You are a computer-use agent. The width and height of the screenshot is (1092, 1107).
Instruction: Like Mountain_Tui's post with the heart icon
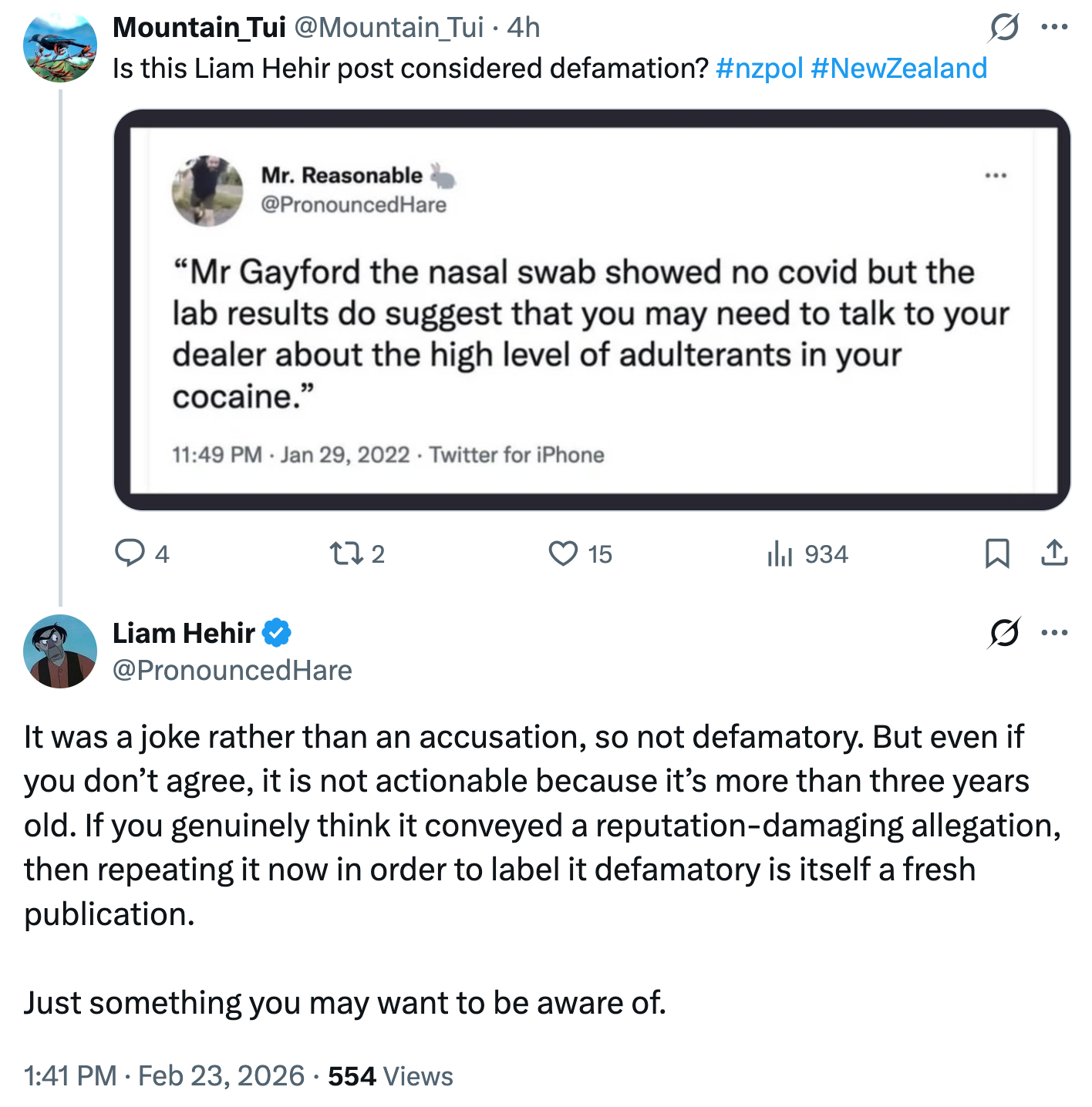tap(563, 553)
